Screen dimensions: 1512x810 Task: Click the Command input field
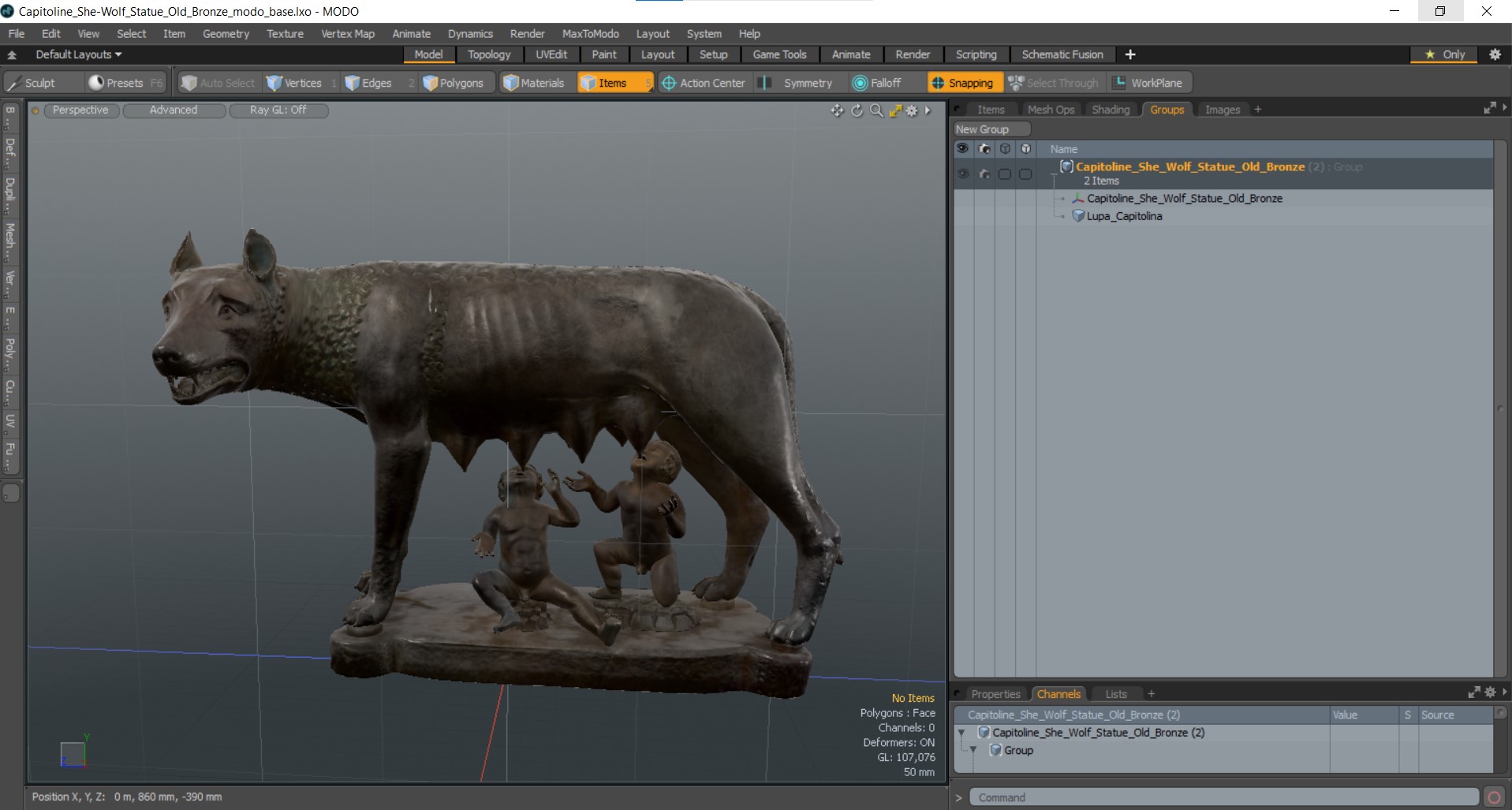click(1223, 797)
